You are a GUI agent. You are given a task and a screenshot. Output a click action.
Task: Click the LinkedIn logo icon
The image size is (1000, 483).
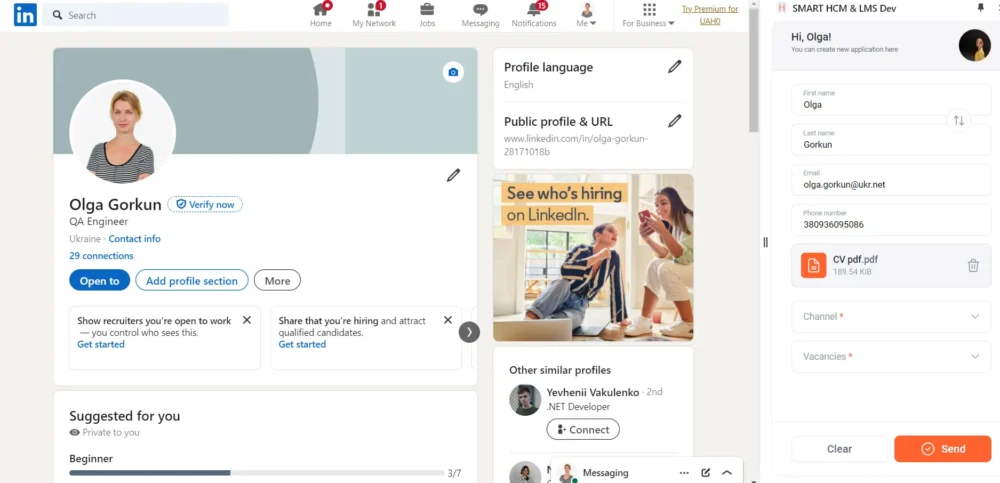25,14
